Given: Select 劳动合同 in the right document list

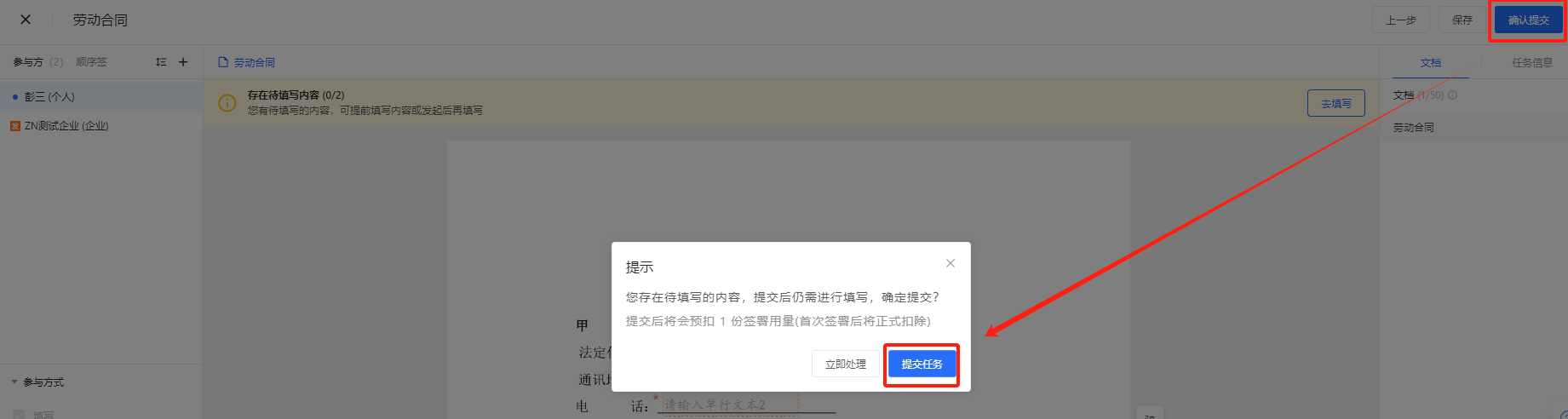Looking at the screenshot, I should pos(1414,128).
